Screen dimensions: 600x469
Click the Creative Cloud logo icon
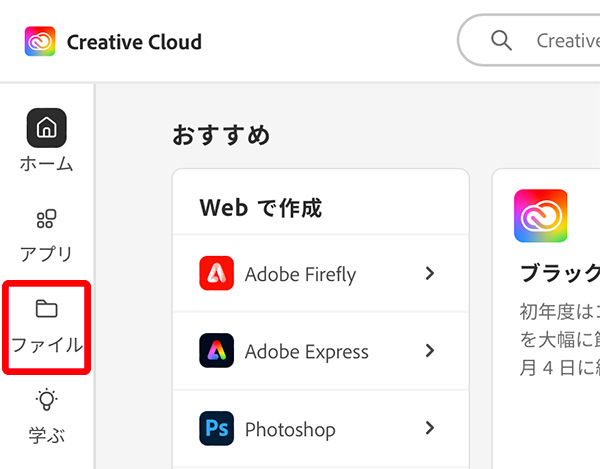[40, 41]
